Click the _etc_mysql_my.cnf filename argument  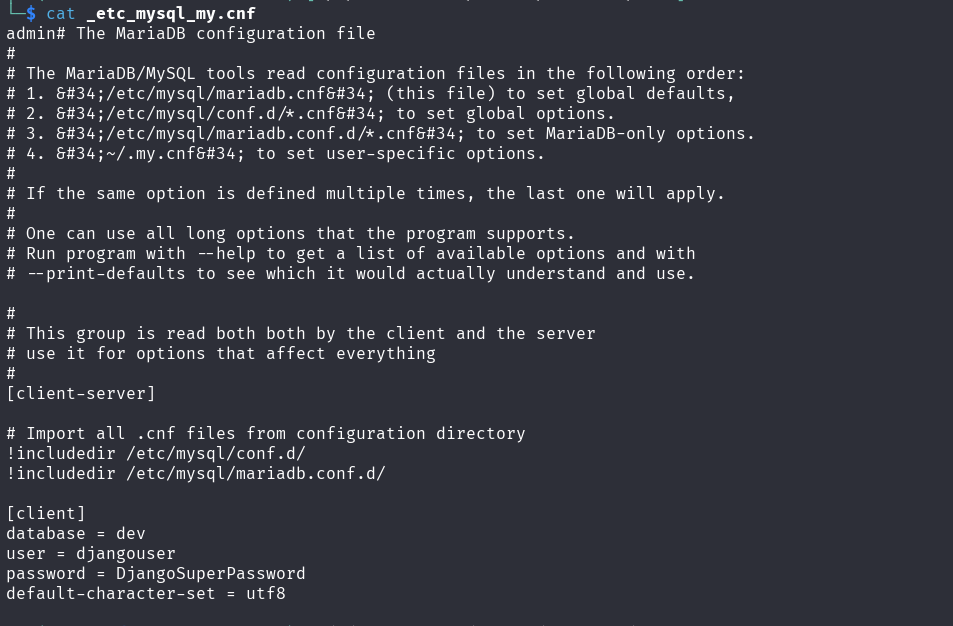click(x=170, y=13)
